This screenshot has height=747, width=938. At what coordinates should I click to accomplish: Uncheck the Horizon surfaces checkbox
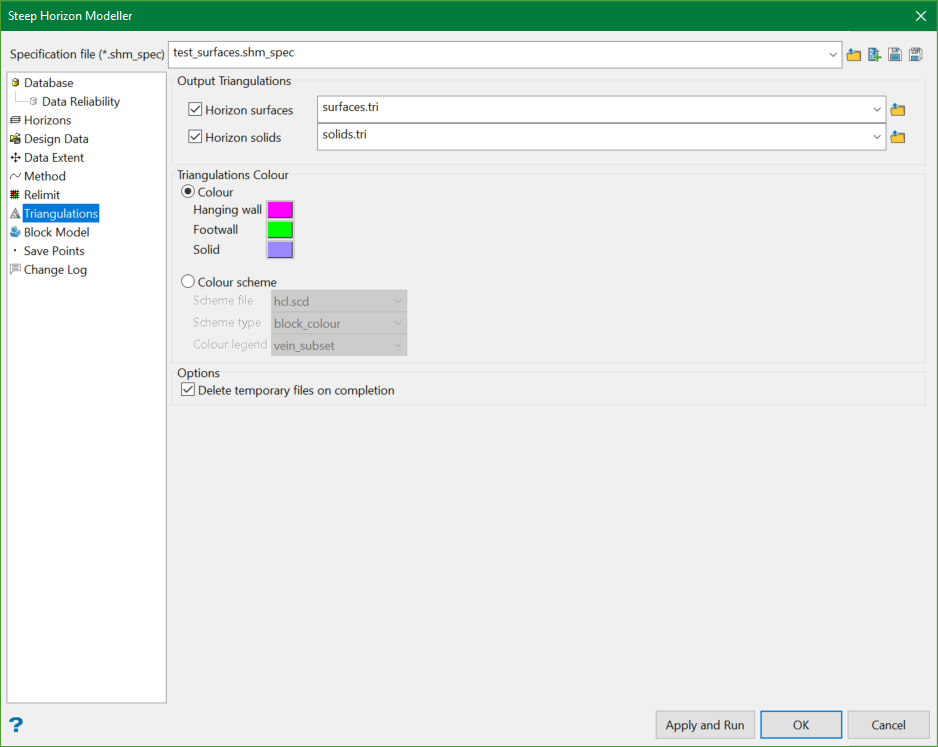[x=195, y=110]
